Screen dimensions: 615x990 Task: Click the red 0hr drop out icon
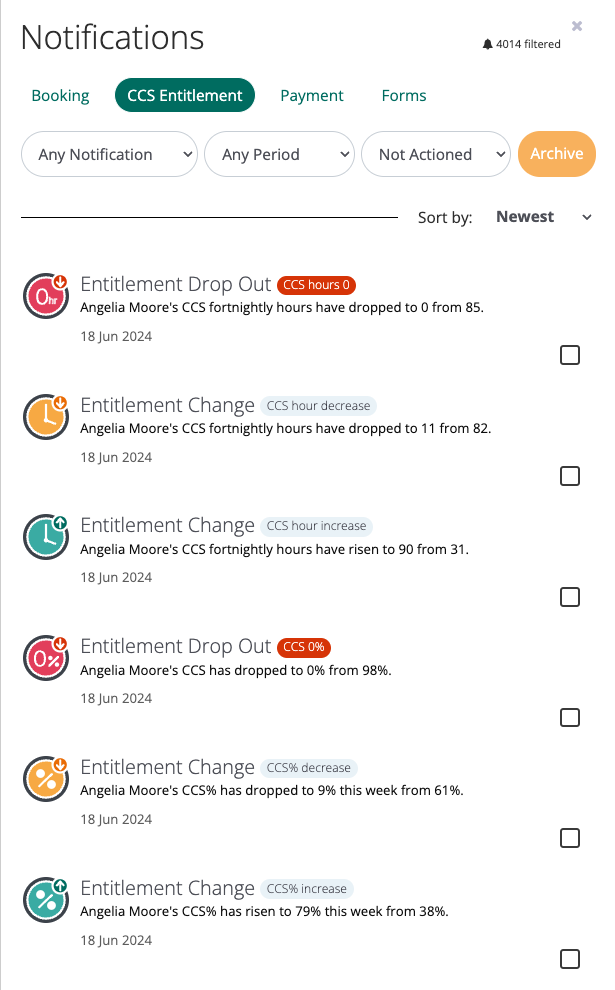pos(45,295)
